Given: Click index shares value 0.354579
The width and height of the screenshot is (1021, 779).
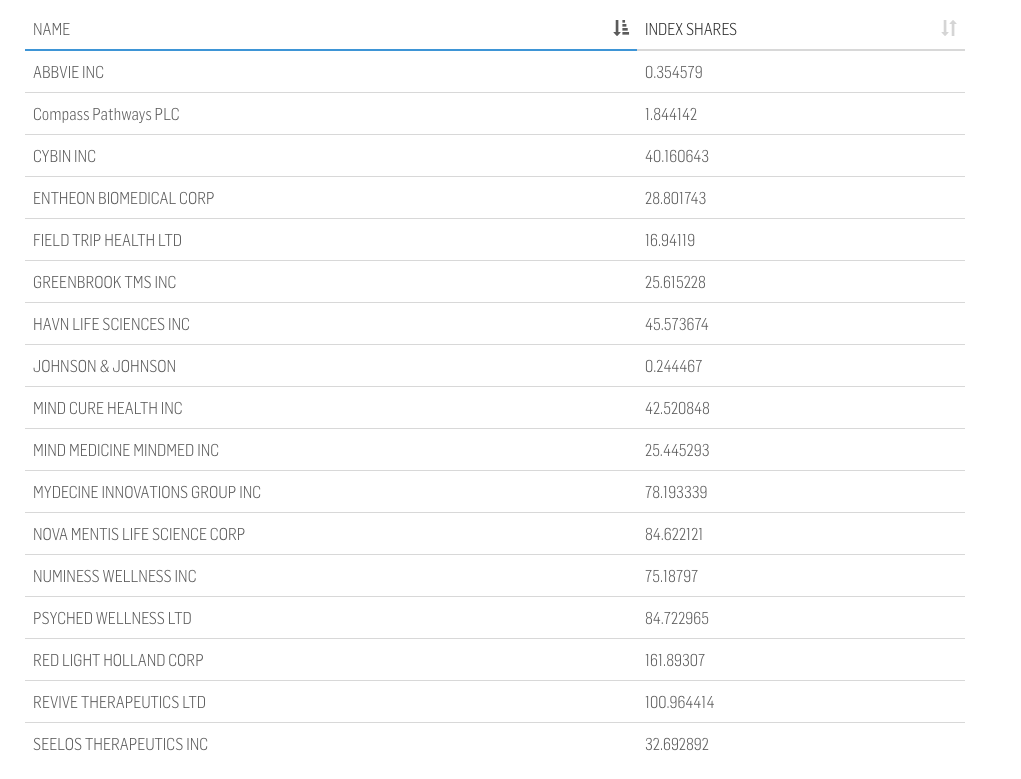Looking at the screenshot, I should 674,72.
